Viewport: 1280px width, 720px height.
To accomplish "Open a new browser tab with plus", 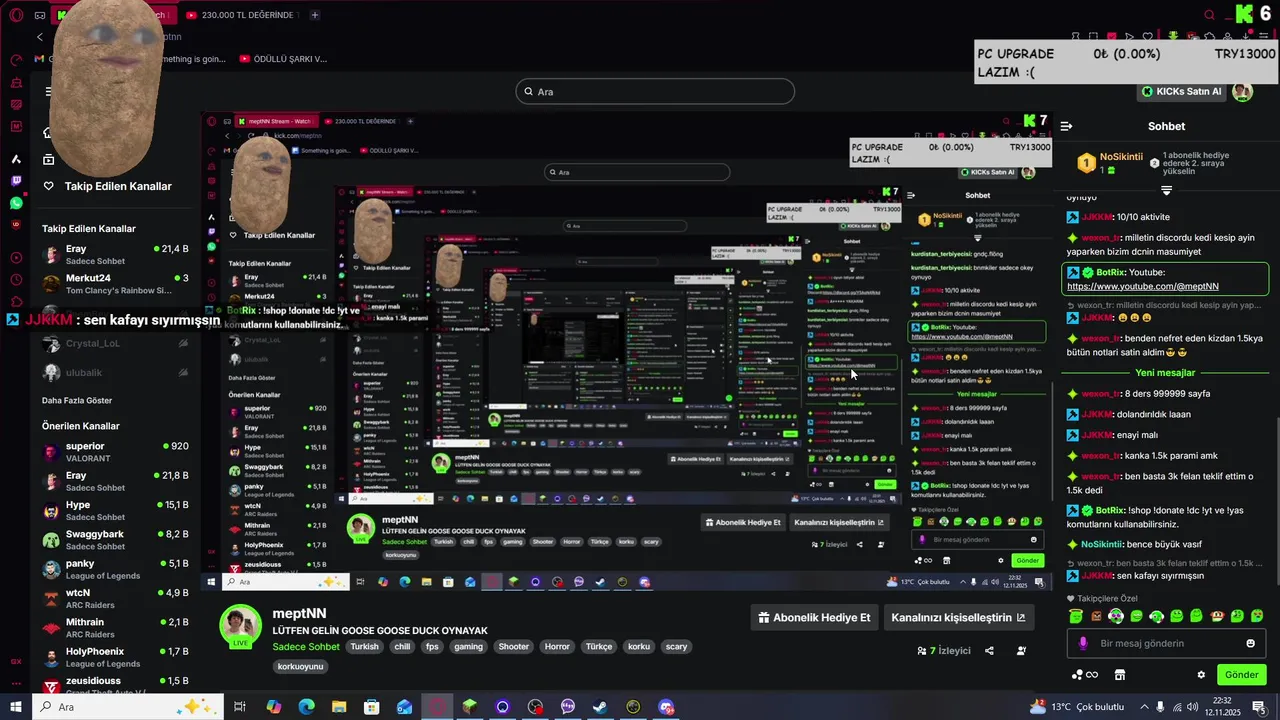I will [314, 15].
